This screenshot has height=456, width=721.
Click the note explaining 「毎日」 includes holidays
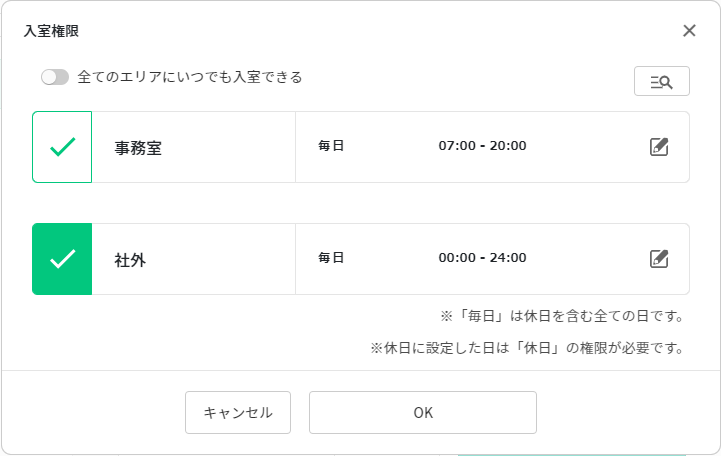click(x=561, y=317)
